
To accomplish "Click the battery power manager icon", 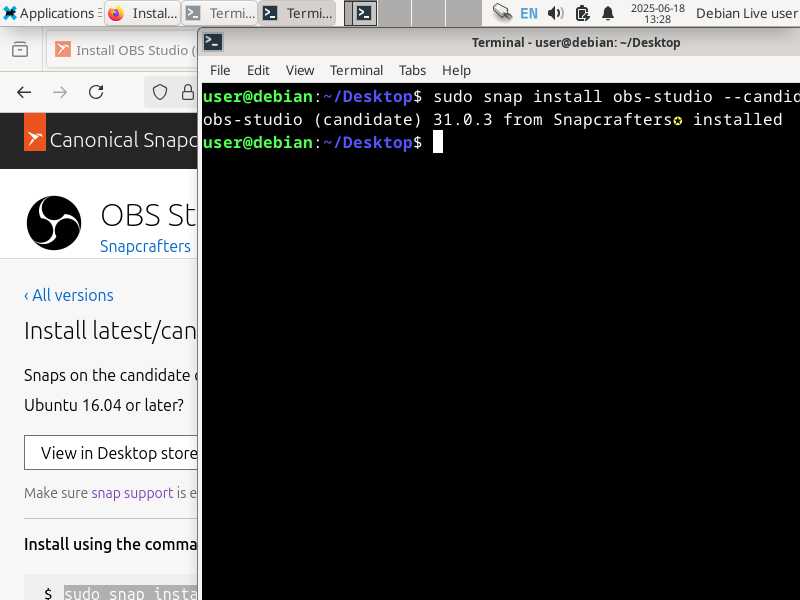I will click(582, 13).
